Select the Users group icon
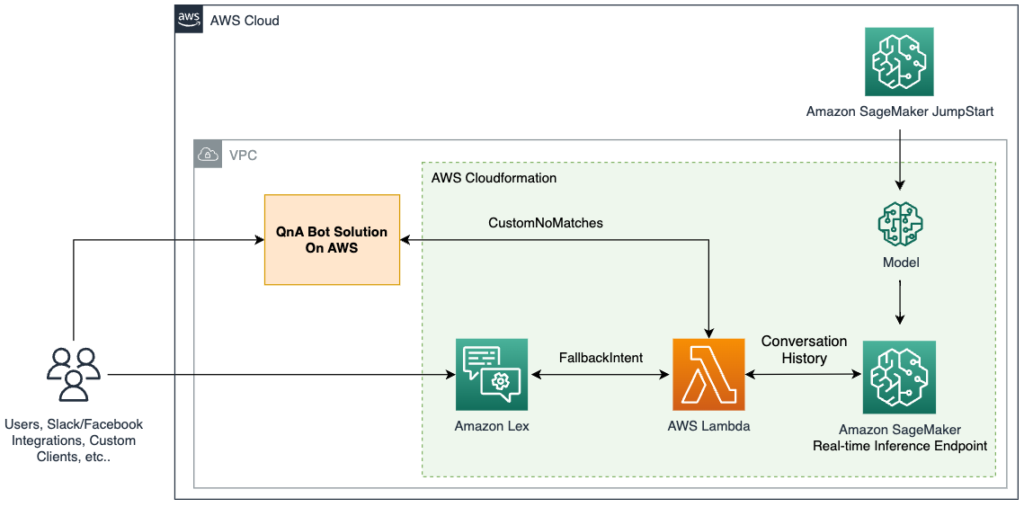The image size is (1024, 507). 72,374
